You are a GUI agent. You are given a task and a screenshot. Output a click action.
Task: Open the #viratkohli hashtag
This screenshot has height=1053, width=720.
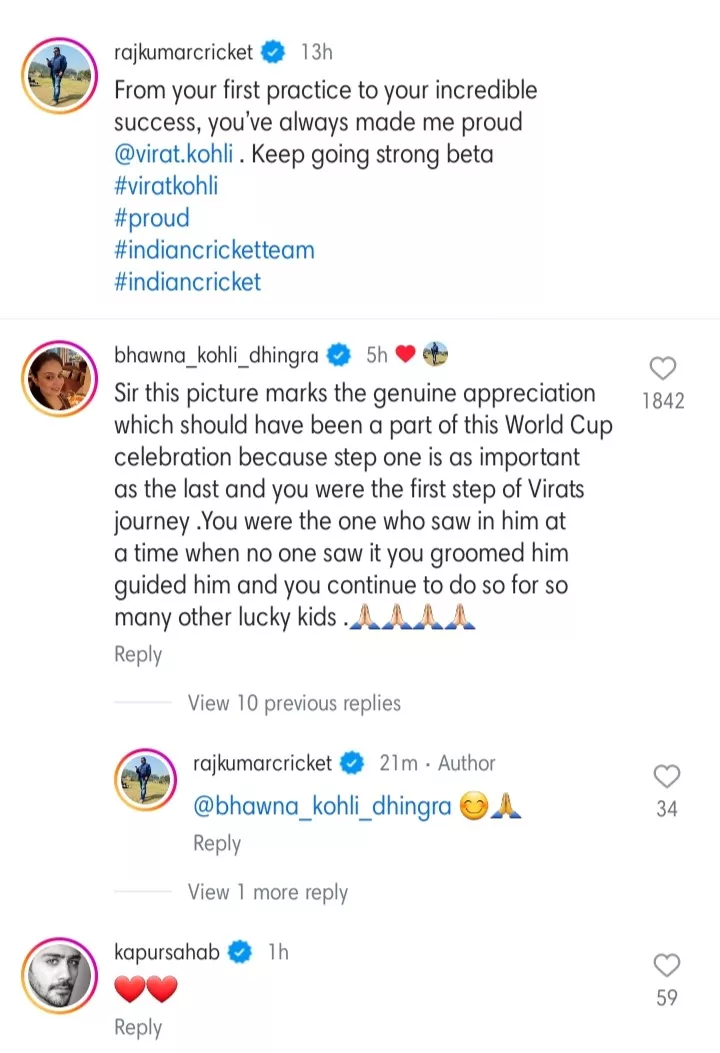166,187
